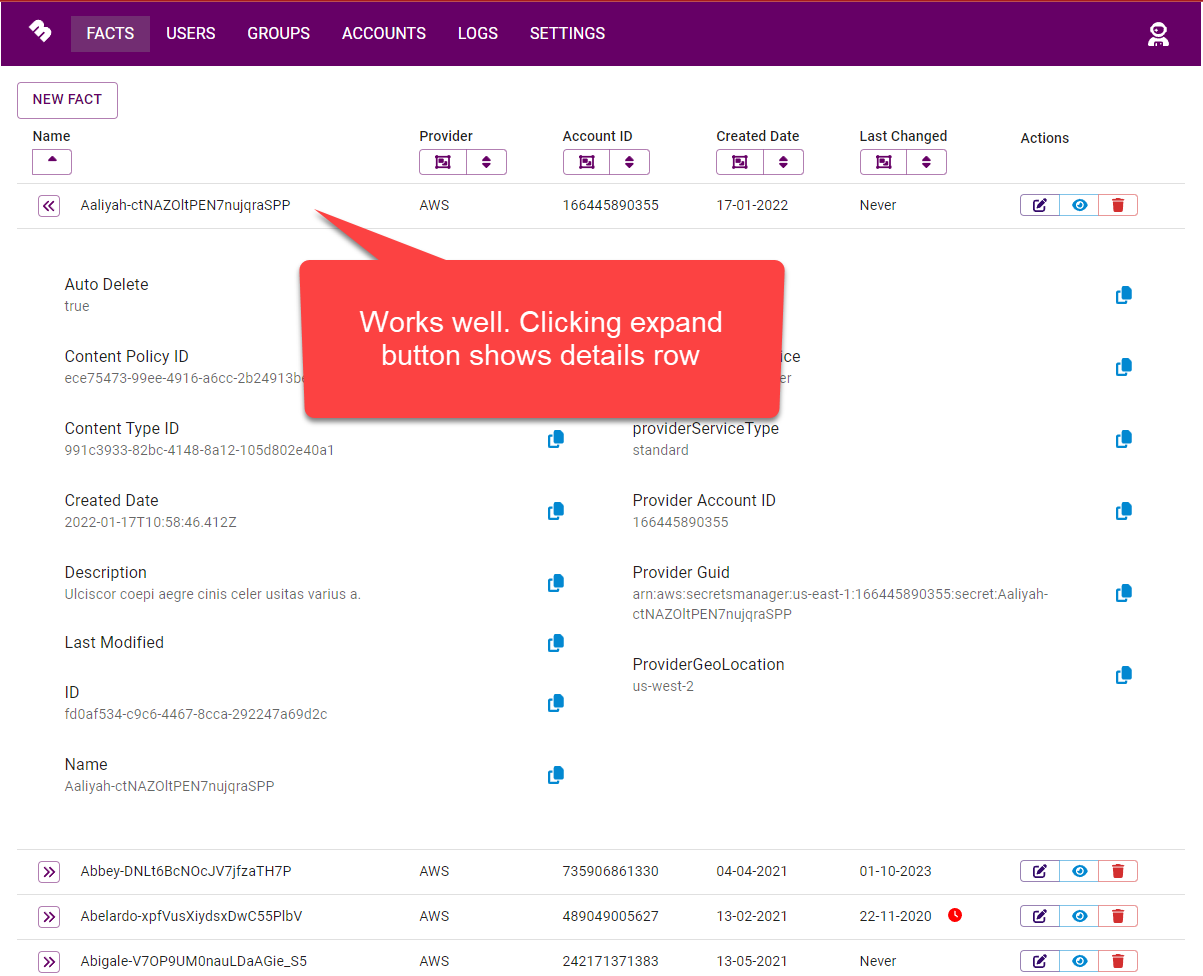Screen dimensions: 1203x976
Task: Sort the Account ID column
Action: click(x=629, y=162)
